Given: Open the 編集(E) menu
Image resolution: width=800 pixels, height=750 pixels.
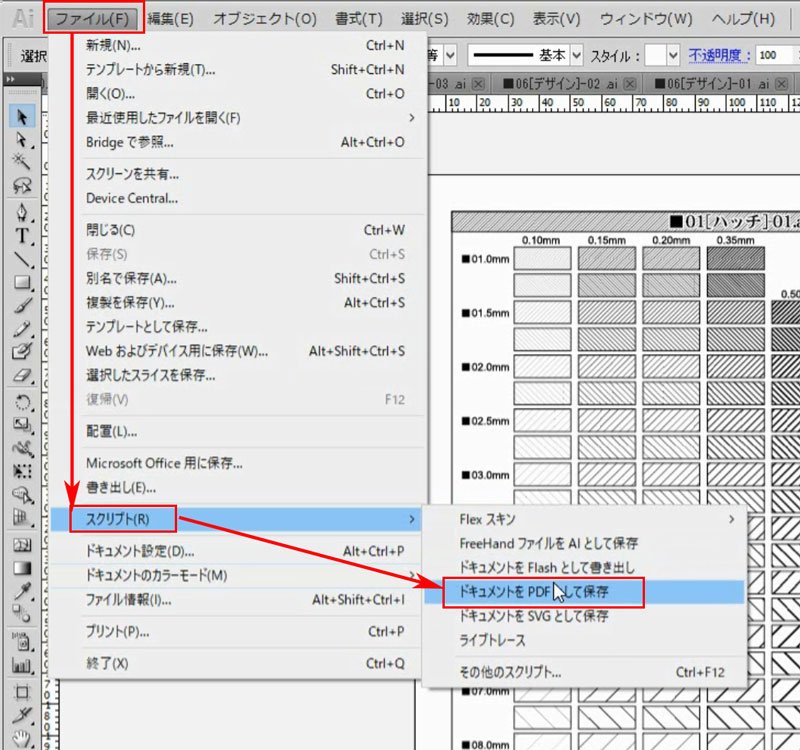Looking at the screenshot, I should pyautogui.click(x=170, y=19).
